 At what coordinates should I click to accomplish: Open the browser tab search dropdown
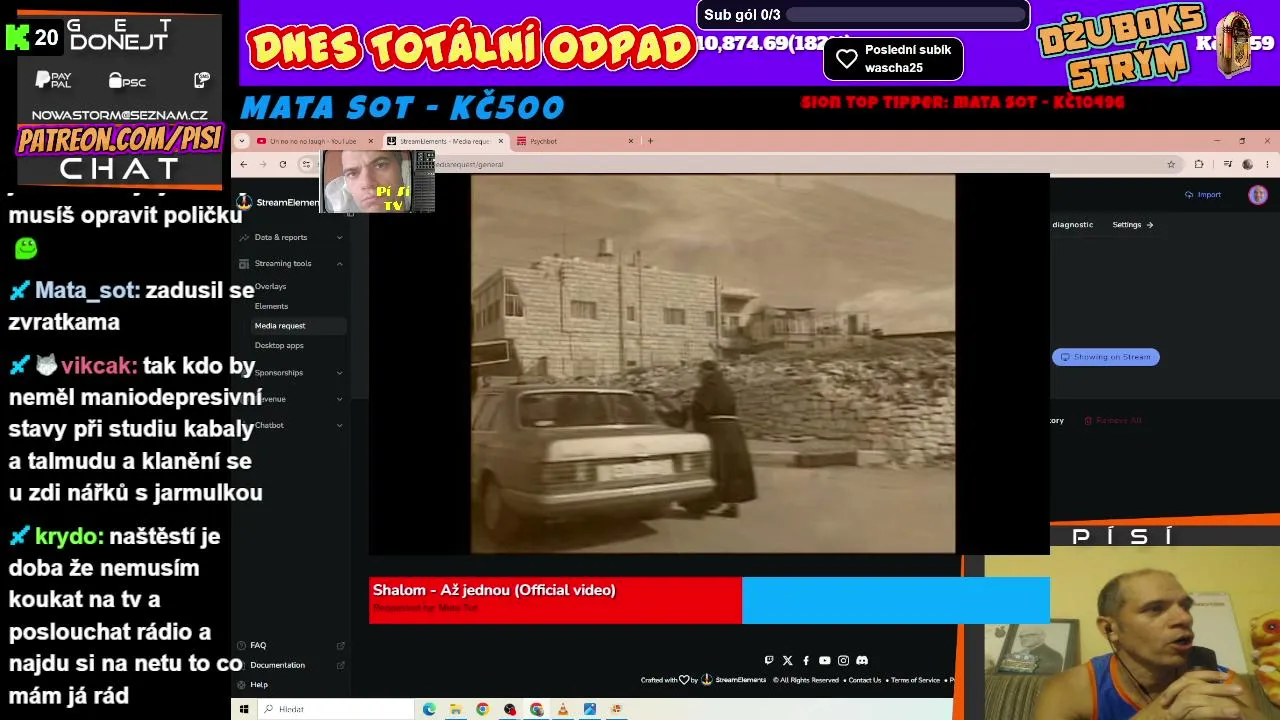(x=244, y=141)
